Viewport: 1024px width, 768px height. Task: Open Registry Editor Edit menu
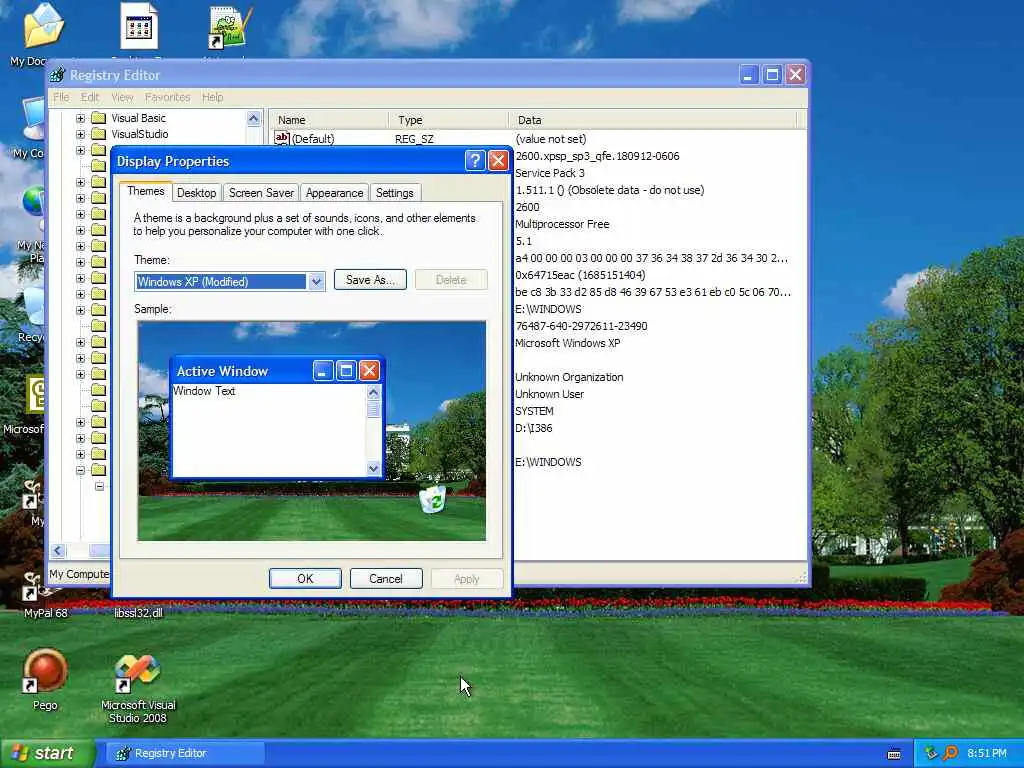tap(89, 97)
